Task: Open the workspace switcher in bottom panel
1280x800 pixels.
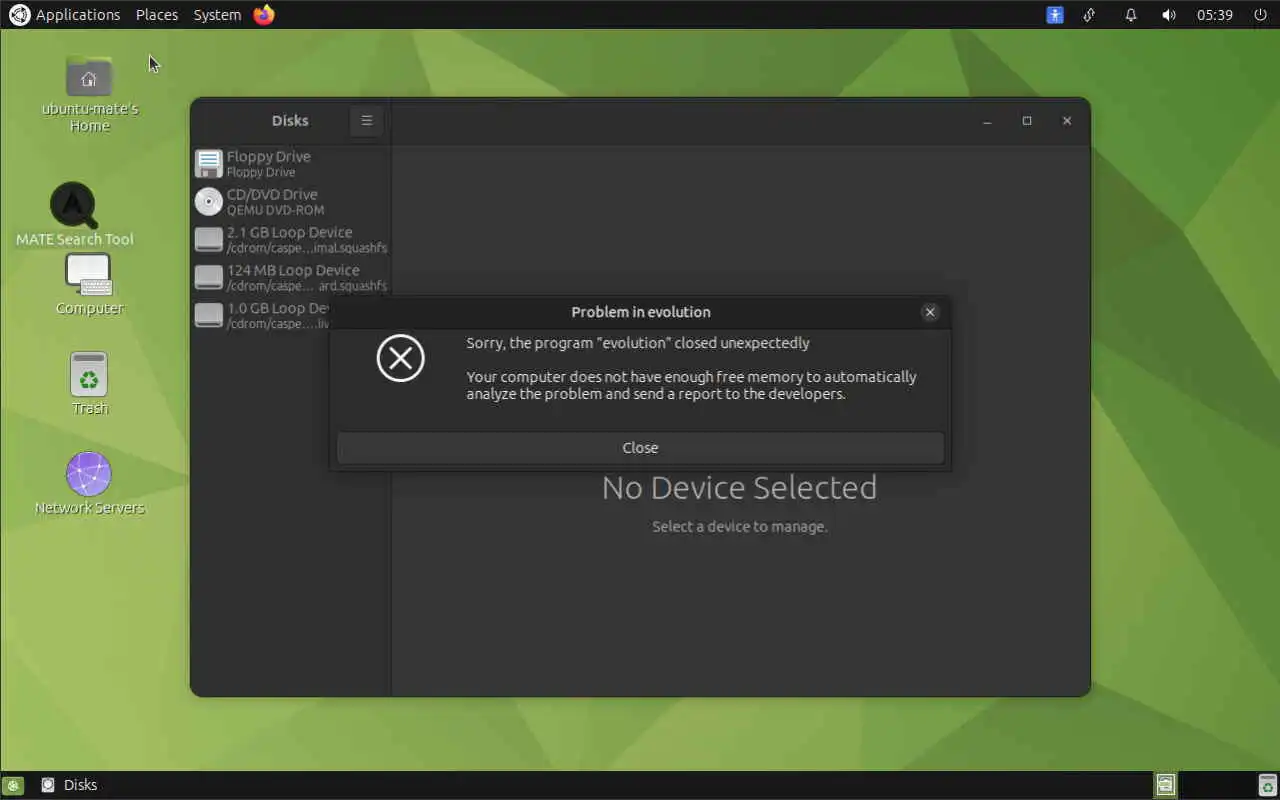Action: coord(1166,785)
